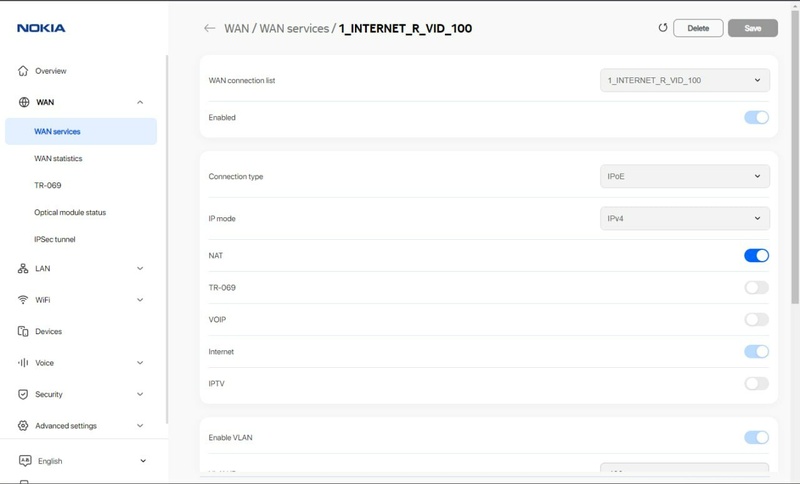This screenshot has height=484, width=800.
Task: Open the WAN connection list dropdown
Action: coord(684,80)
